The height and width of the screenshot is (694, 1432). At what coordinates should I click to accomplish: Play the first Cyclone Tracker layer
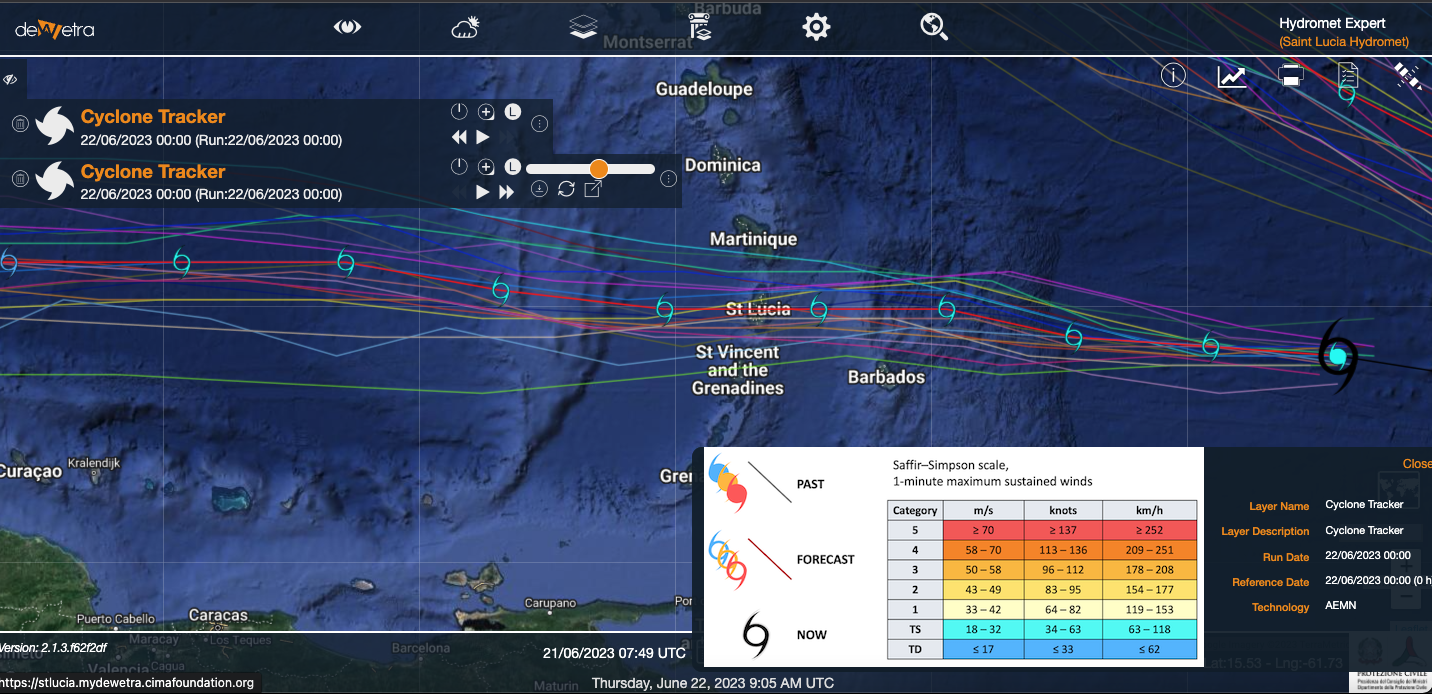point(483,137)
